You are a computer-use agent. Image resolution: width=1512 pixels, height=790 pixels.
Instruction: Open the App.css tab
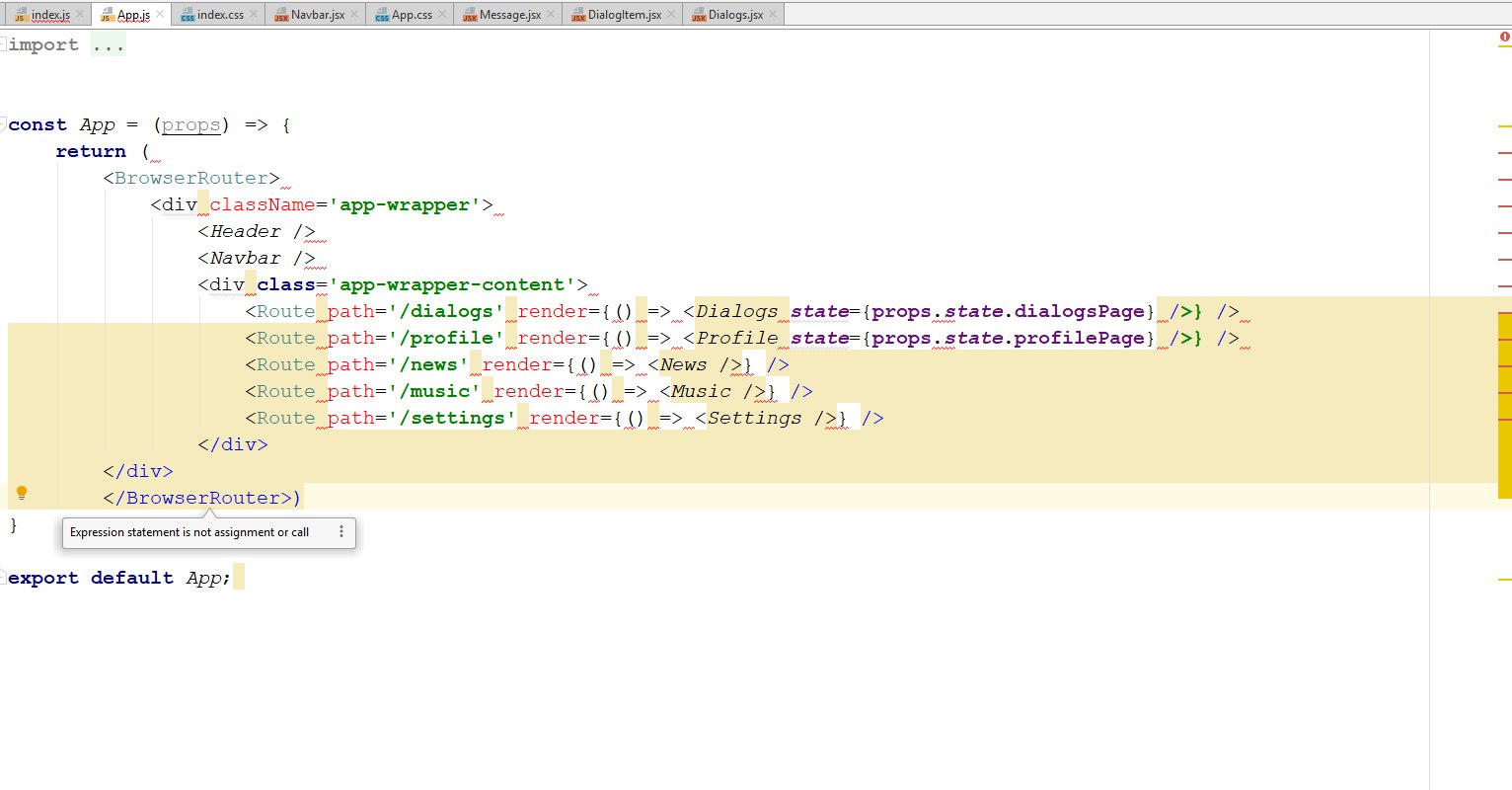[412, 15]
